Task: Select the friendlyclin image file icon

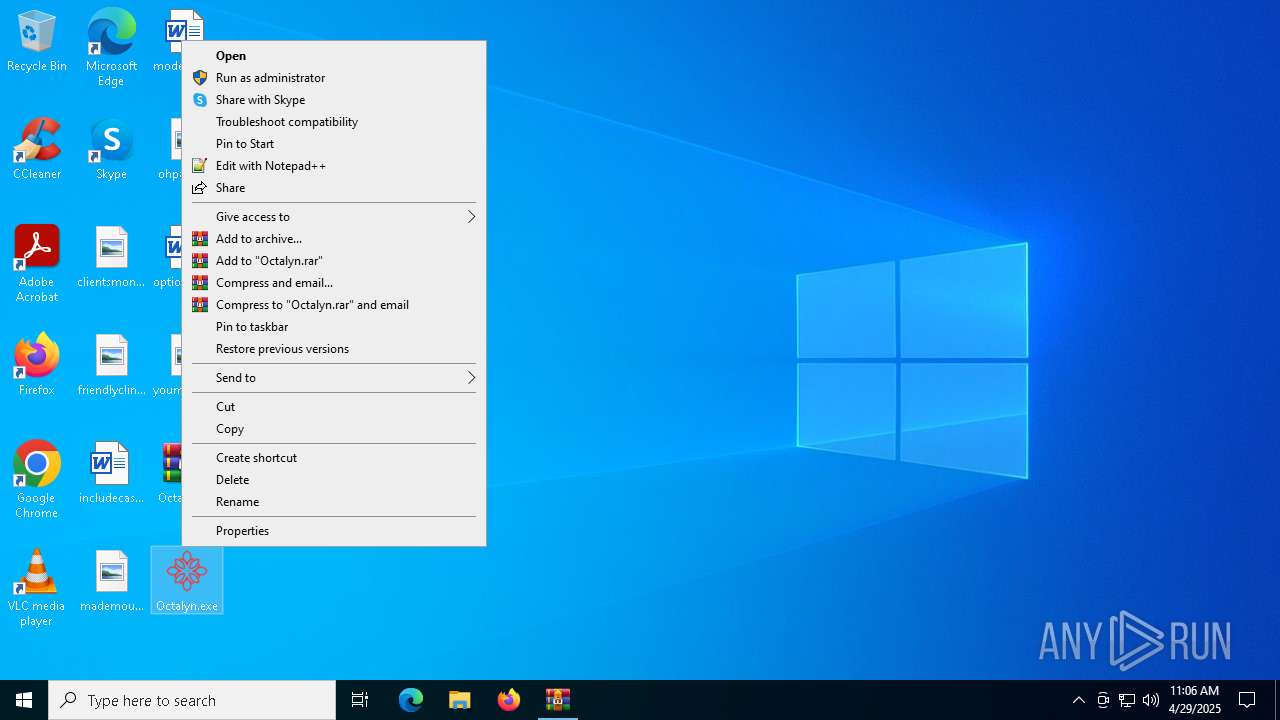Action: [111, 365]
